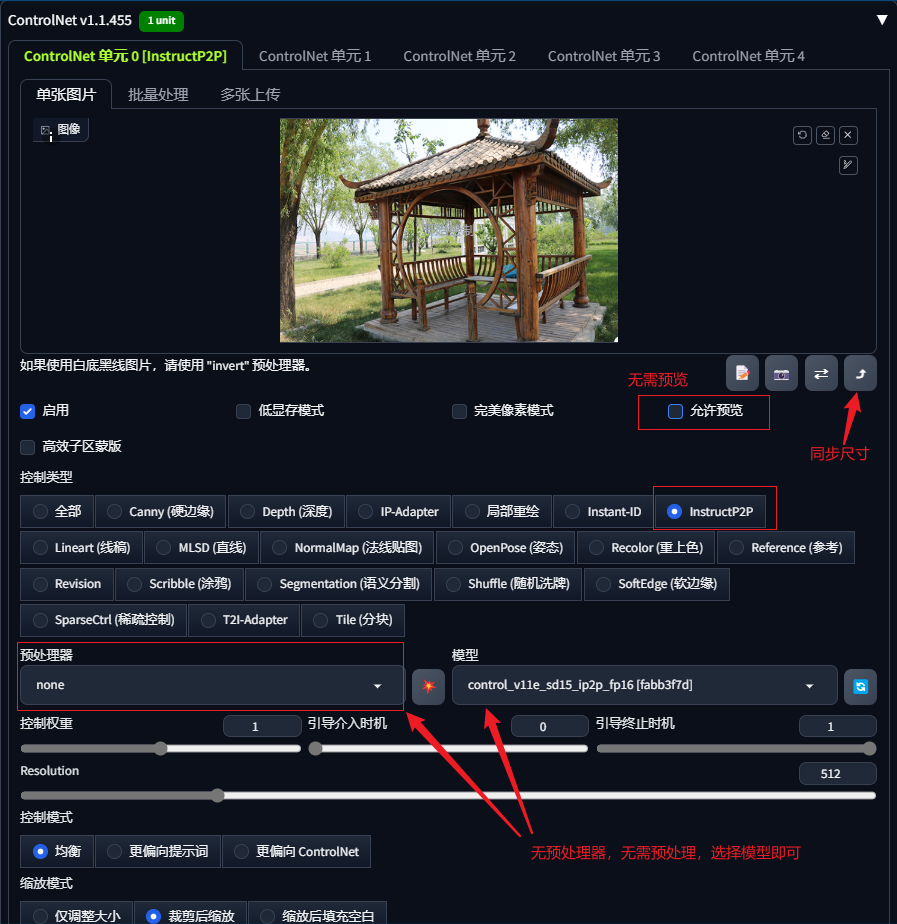
Task: Click the mirror webcam swap-arrows icon
Action: point(821,373)
